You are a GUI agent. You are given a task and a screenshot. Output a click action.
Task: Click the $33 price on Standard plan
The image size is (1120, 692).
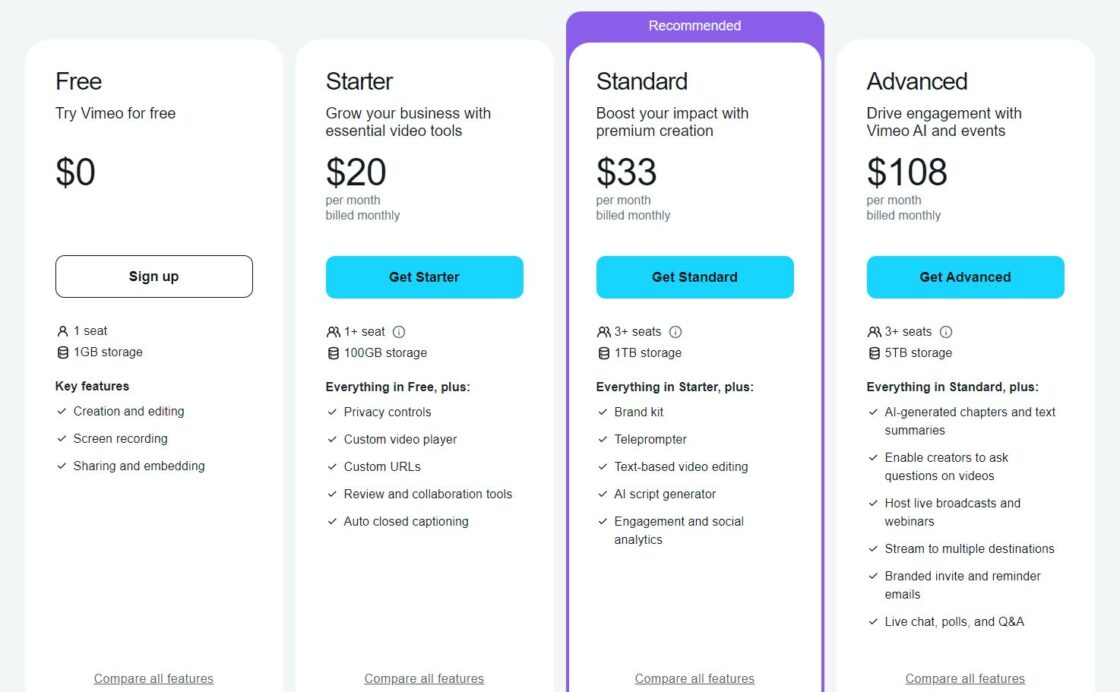point(626,172)
